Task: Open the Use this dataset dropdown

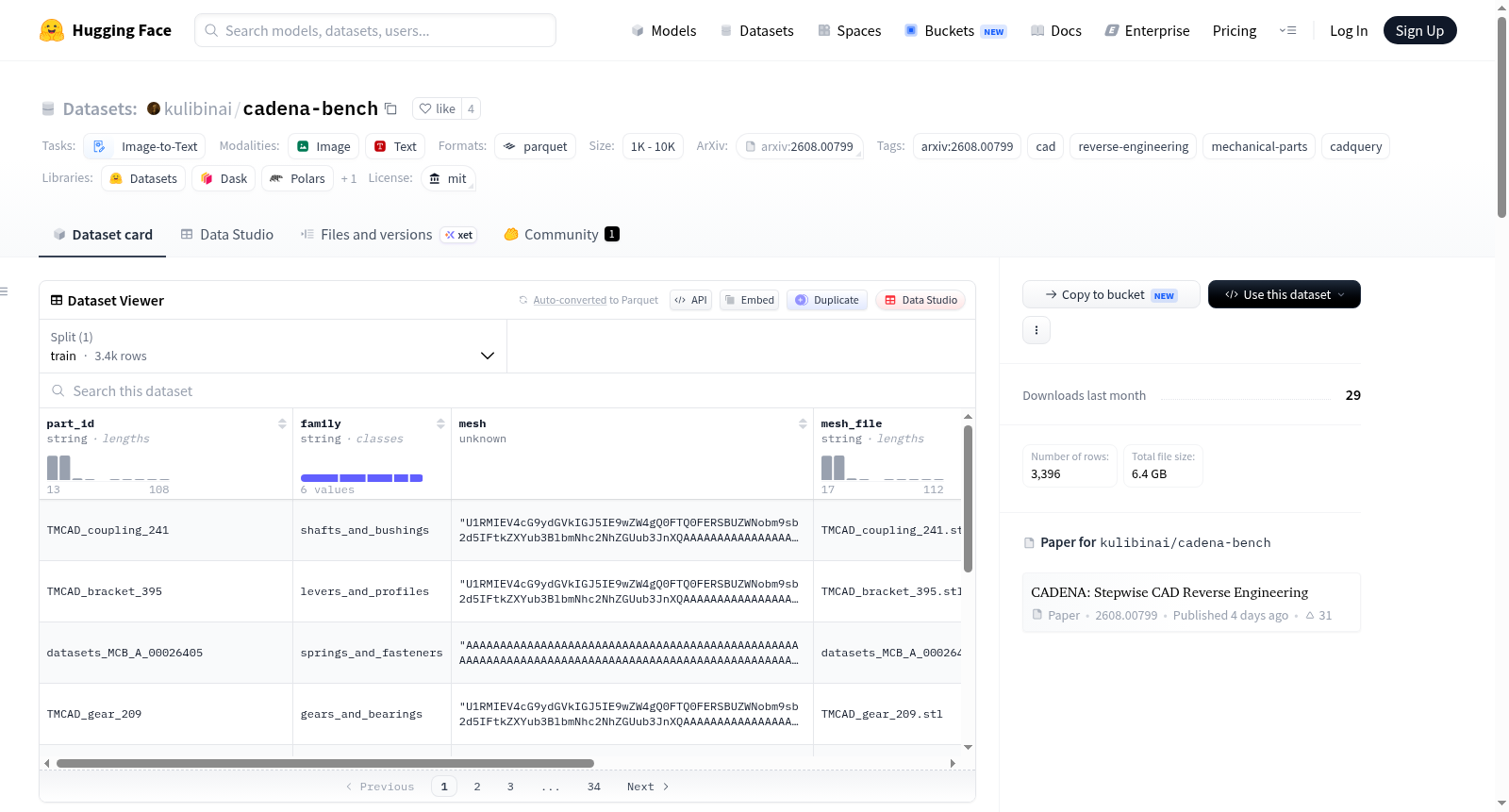Action: coord(1285,294)
